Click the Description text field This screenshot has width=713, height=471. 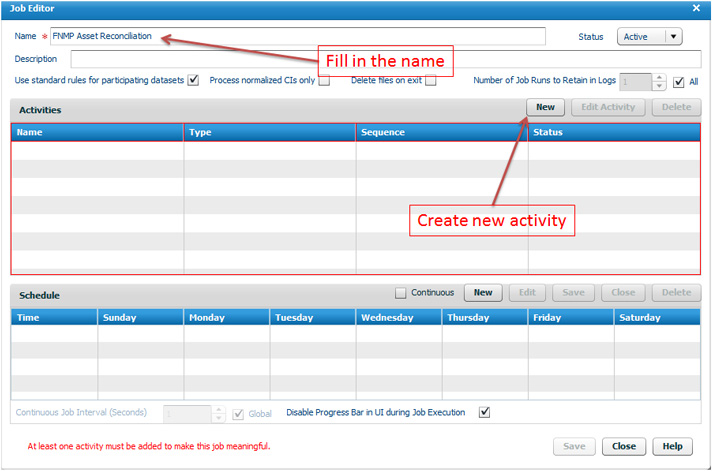385,60
